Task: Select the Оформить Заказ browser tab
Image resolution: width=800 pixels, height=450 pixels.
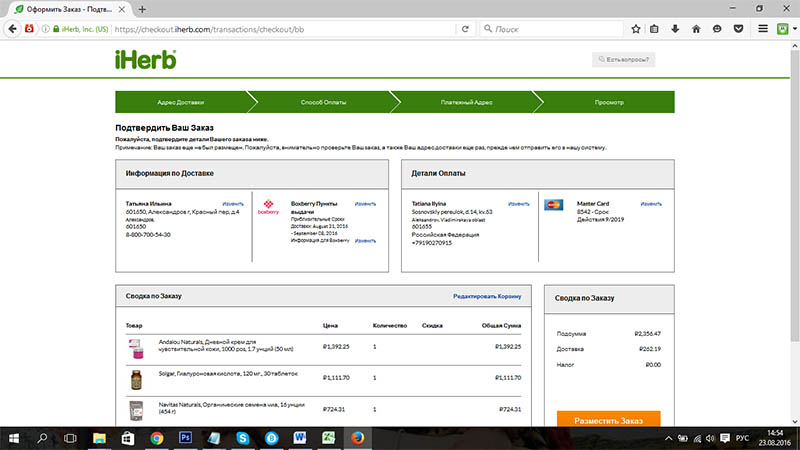Action: pyautogui.click(x=69, y=9)
